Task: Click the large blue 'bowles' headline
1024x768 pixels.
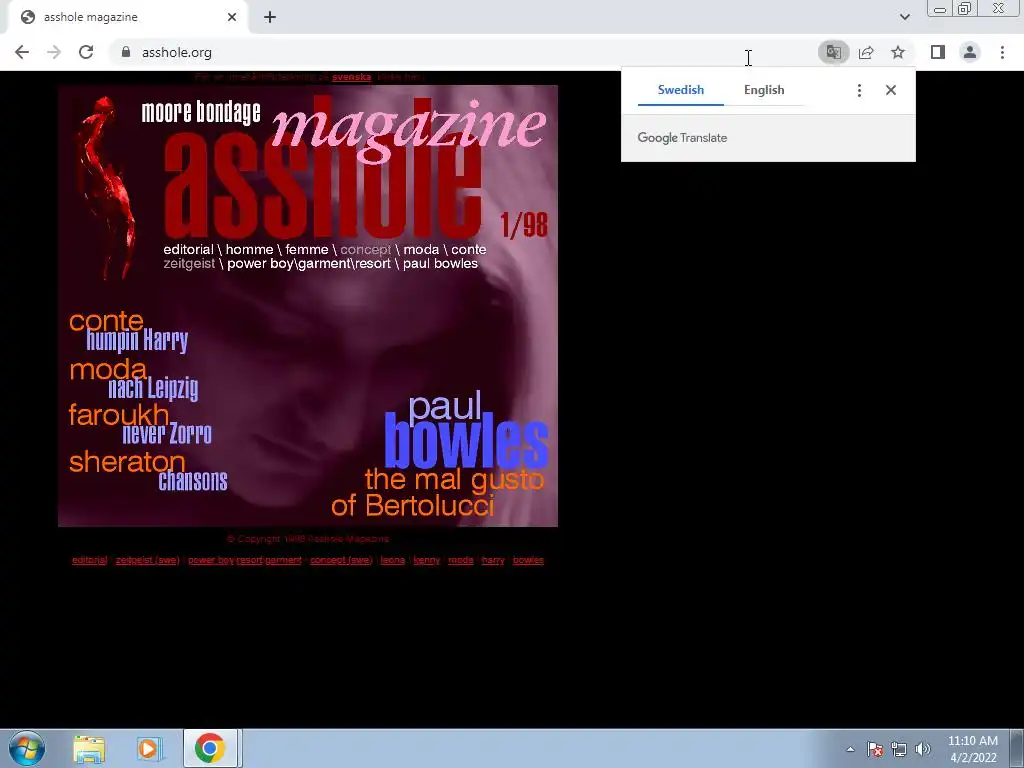Action: pyautogui.click(x=466, y=443)
